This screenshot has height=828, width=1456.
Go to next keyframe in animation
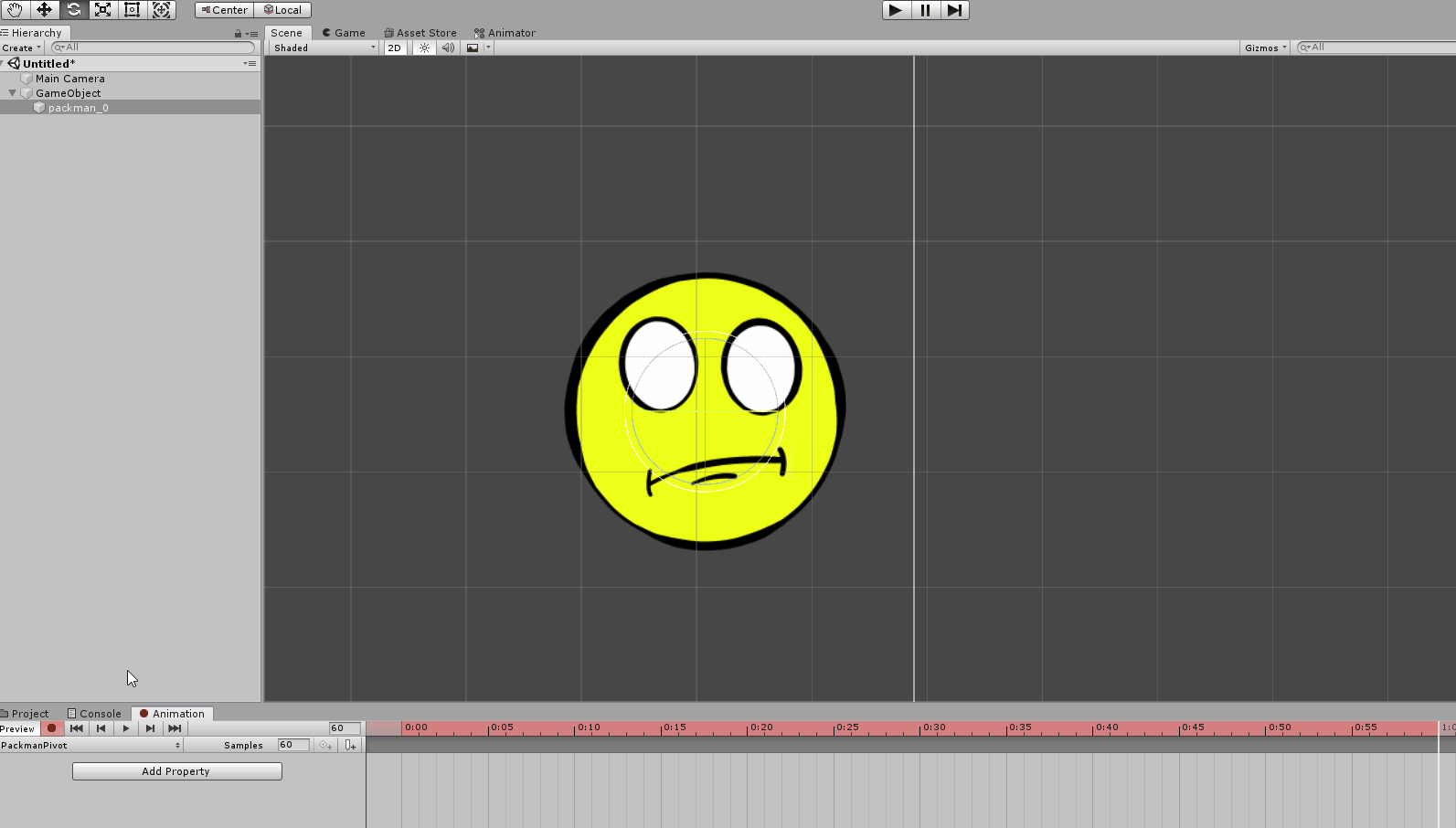click(151, 728)
